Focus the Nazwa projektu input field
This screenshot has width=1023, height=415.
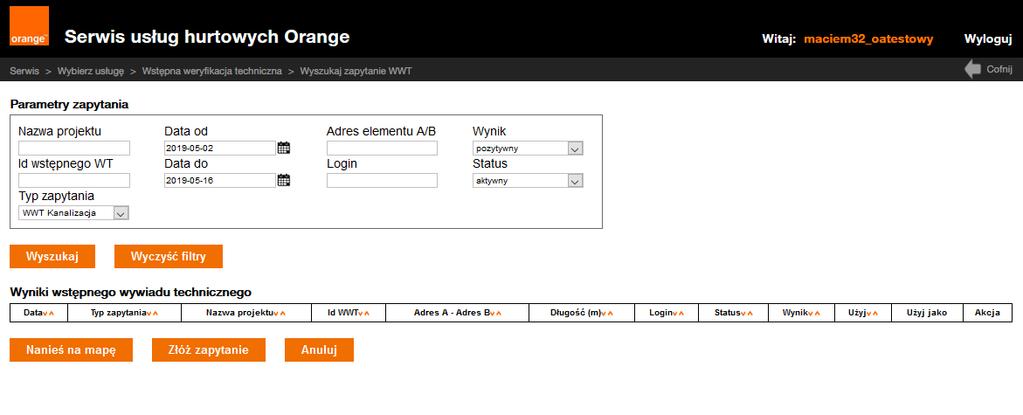point(74,148)
